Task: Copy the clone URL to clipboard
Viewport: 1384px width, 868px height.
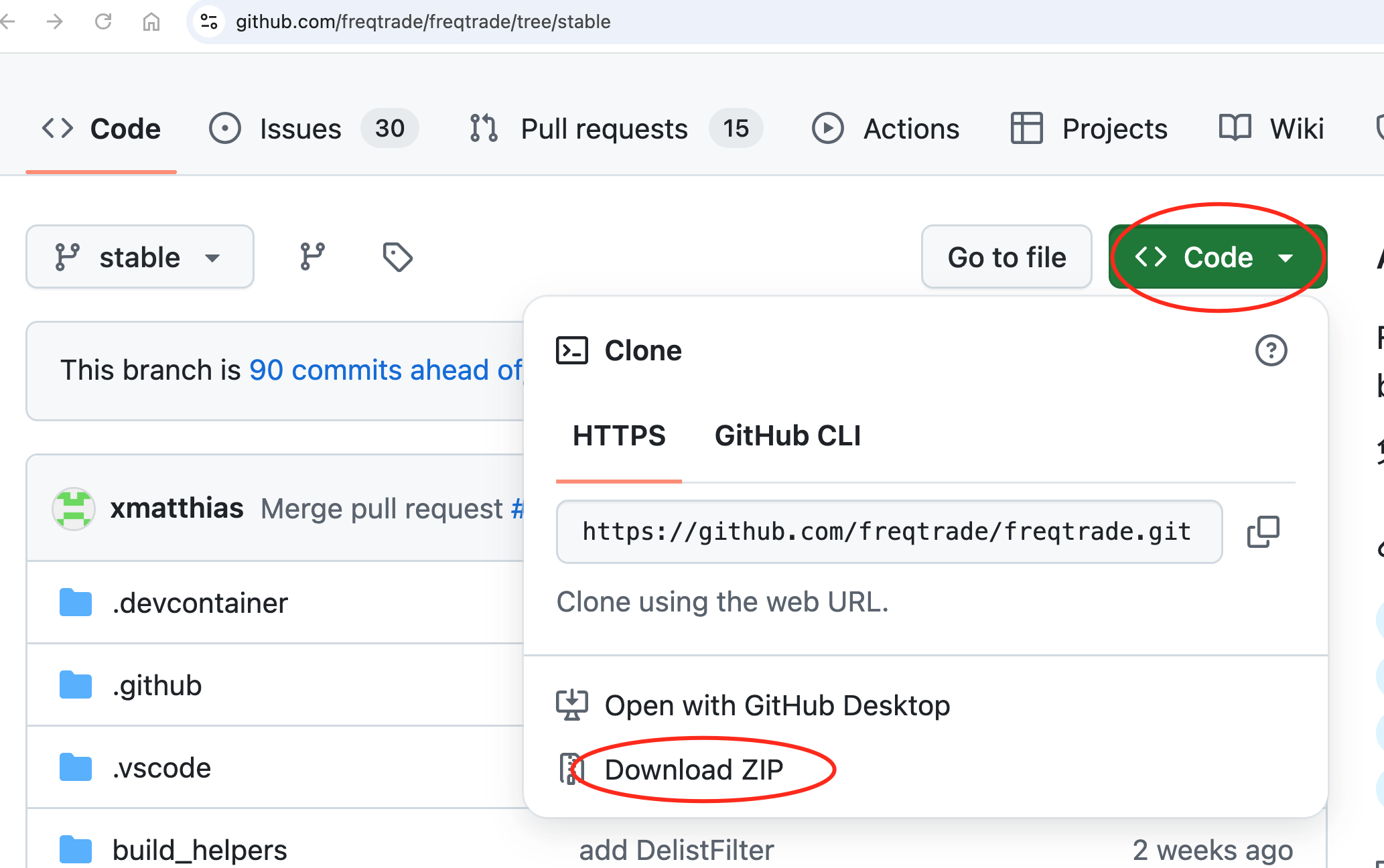Action: (x=1263, y=532)
